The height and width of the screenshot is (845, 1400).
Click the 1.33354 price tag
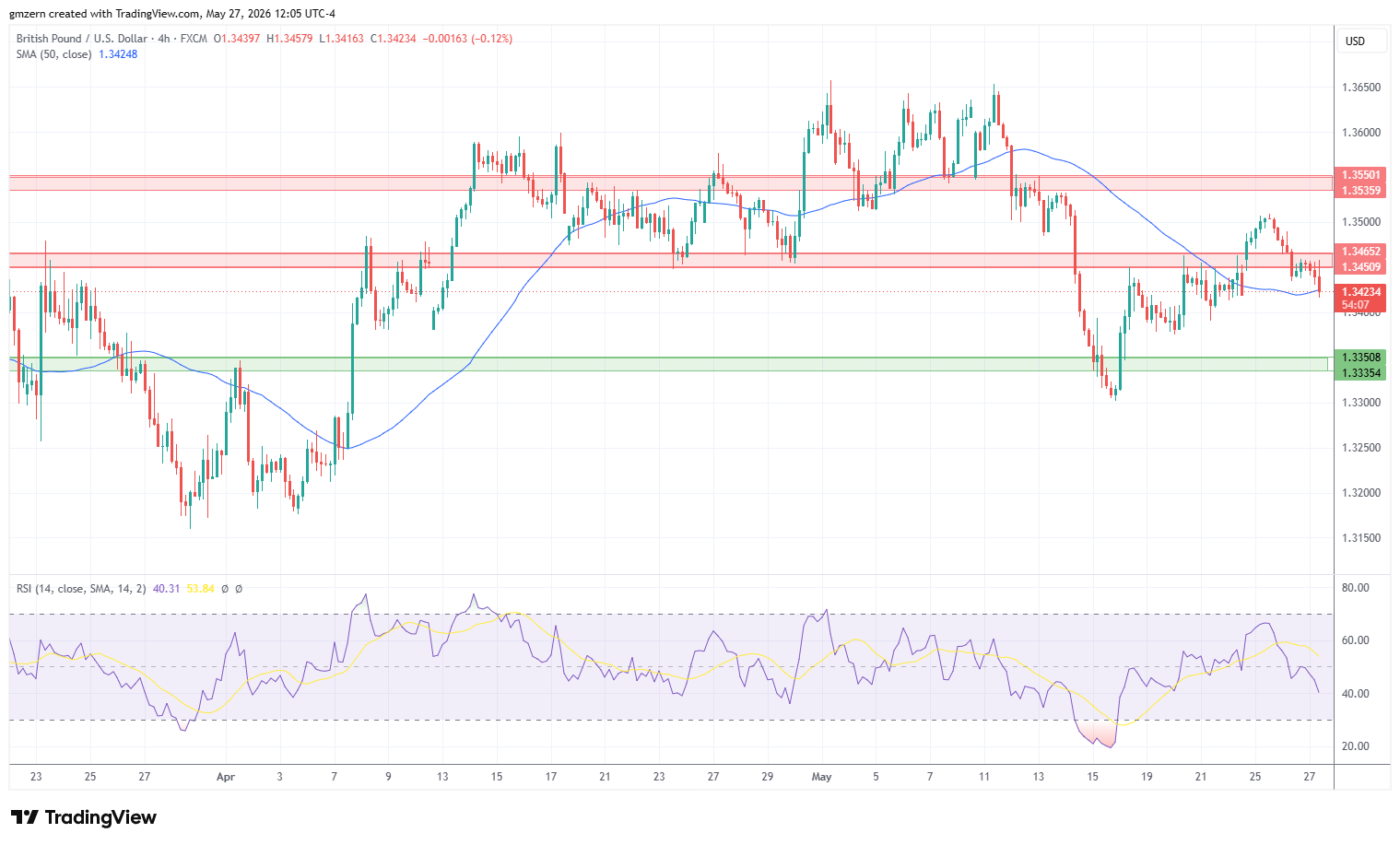point(1360,373)
